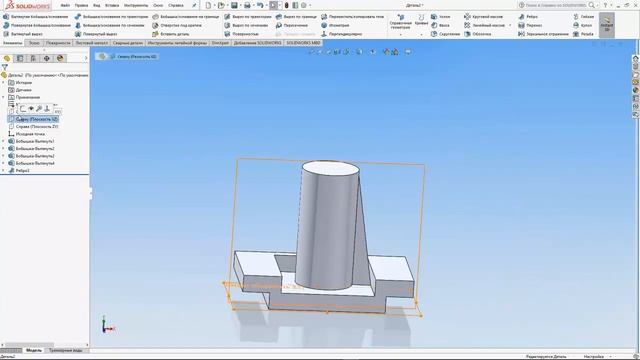Select the Круговой массив tool

pyautogui.click(x=483, y=17)
